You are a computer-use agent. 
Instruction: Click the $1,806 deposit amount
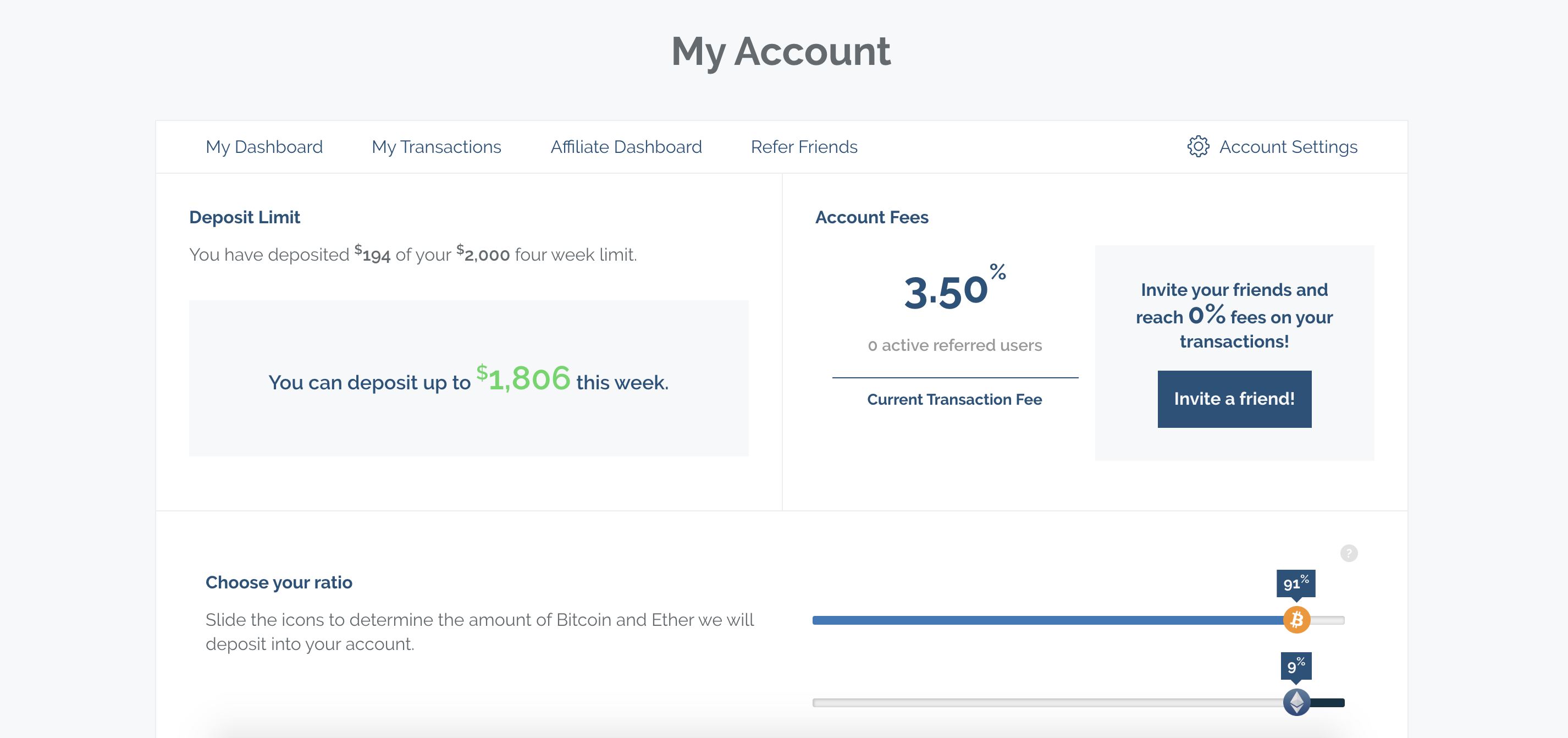523,379
